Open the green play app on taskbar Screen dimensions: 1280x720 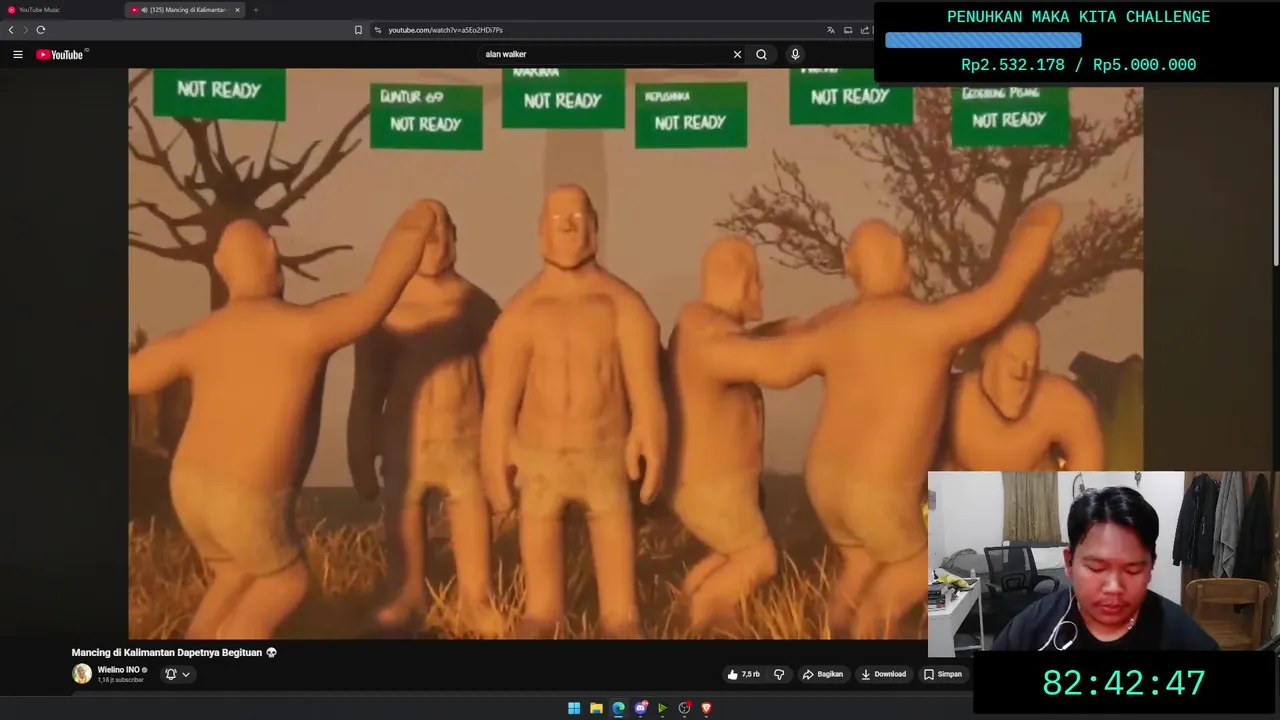click(x=662, y=708)
